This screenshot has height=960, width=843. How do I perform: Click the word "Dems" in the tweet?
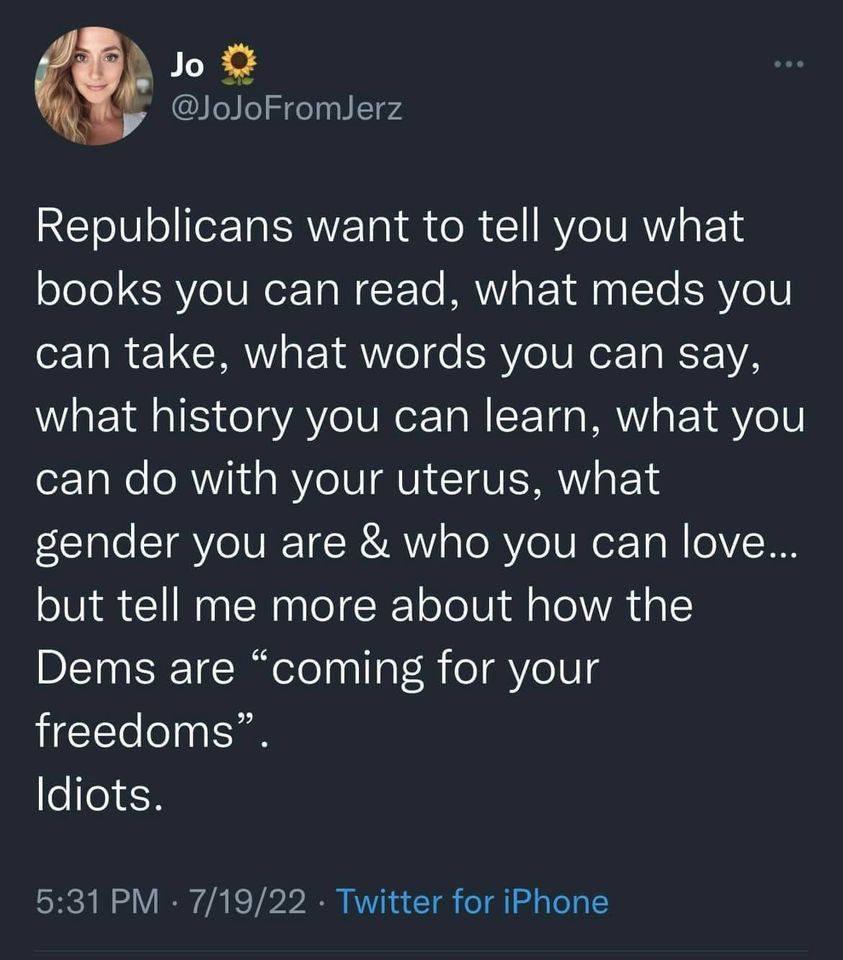pyautogui.click(x=96, y=667)
